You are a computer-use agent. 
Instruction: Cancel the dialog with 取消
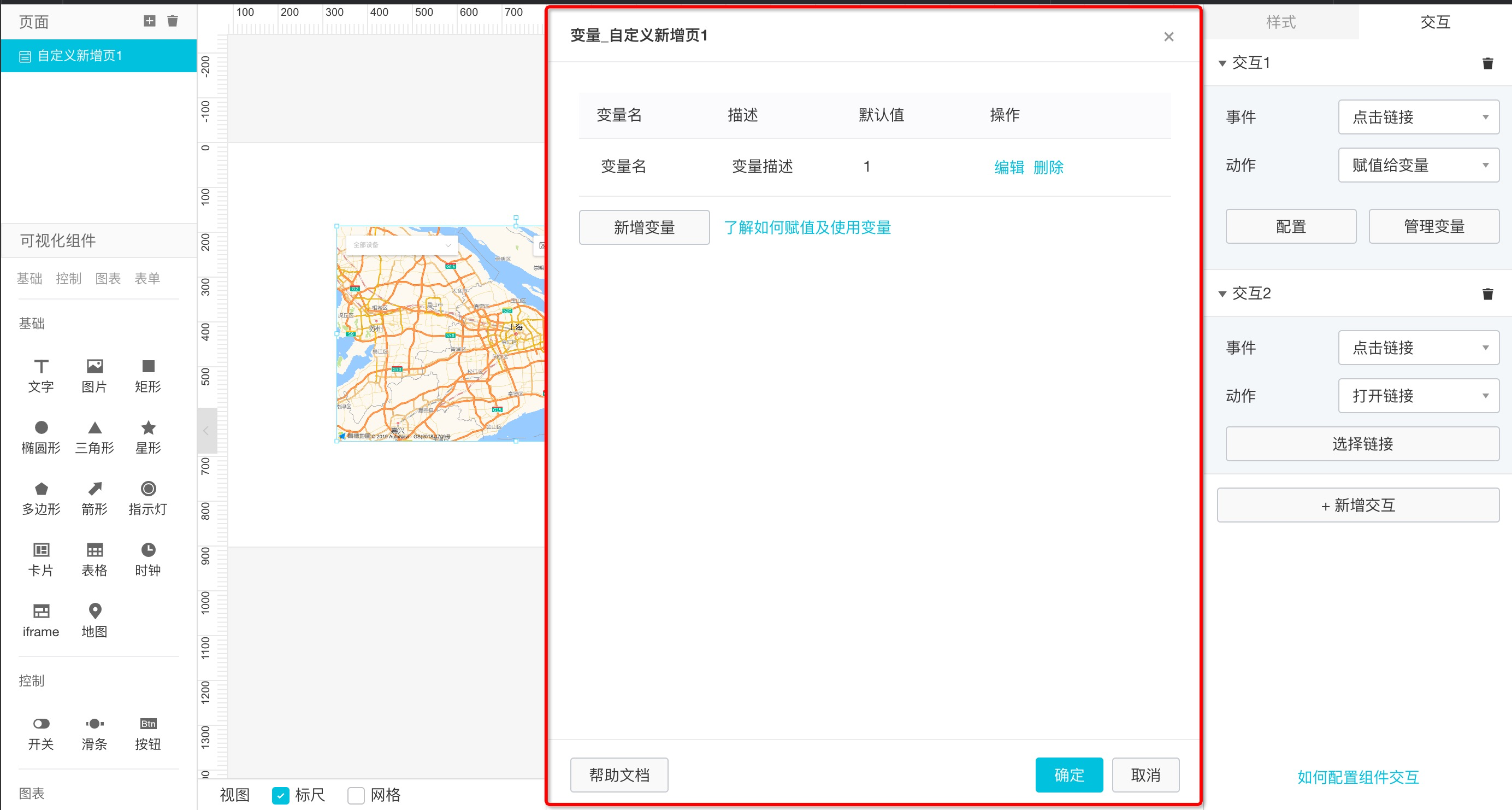[1145, 775]
